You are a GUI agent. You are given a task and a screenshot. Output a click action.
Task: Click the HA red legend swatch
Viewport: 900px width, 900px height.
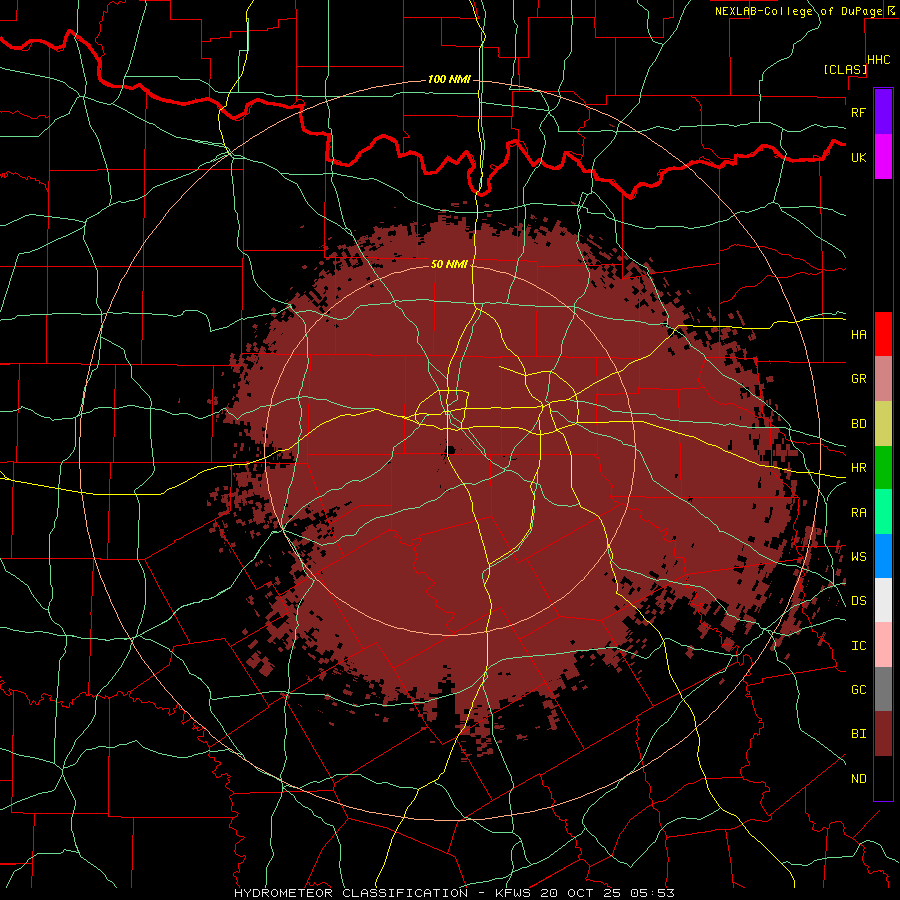[883, 334]
